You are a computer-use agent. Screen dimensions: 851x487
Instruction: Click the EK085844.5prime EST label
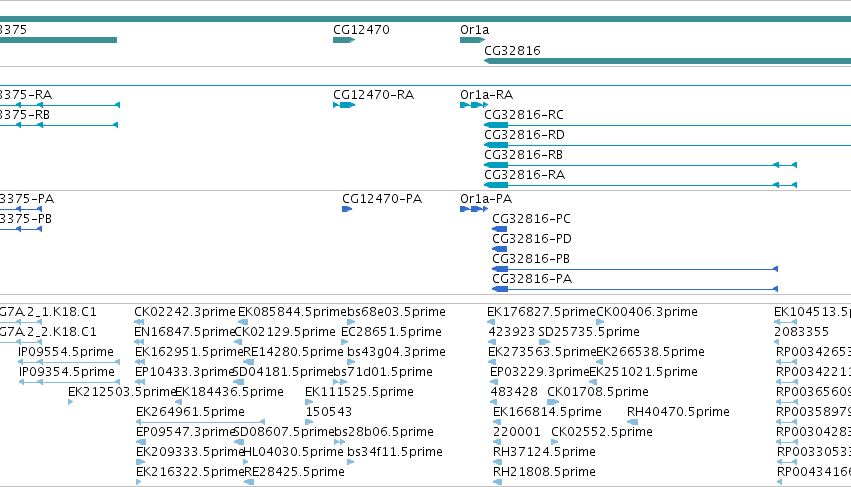pyautogui.click(x=292, y=312)
